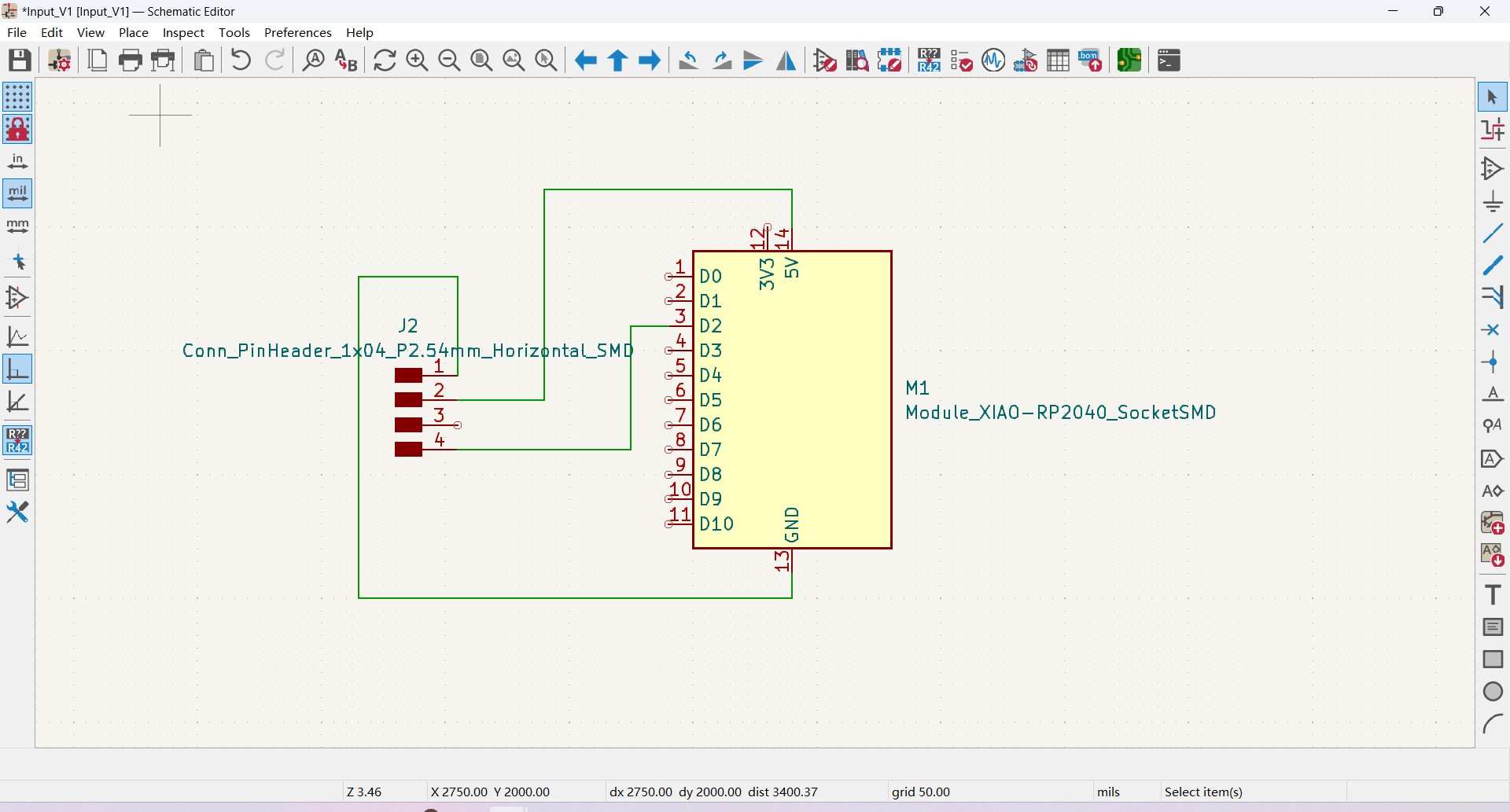Navigate back in the sheet hierarchy
Viewport: 1510px width, 812px height.
585,61
